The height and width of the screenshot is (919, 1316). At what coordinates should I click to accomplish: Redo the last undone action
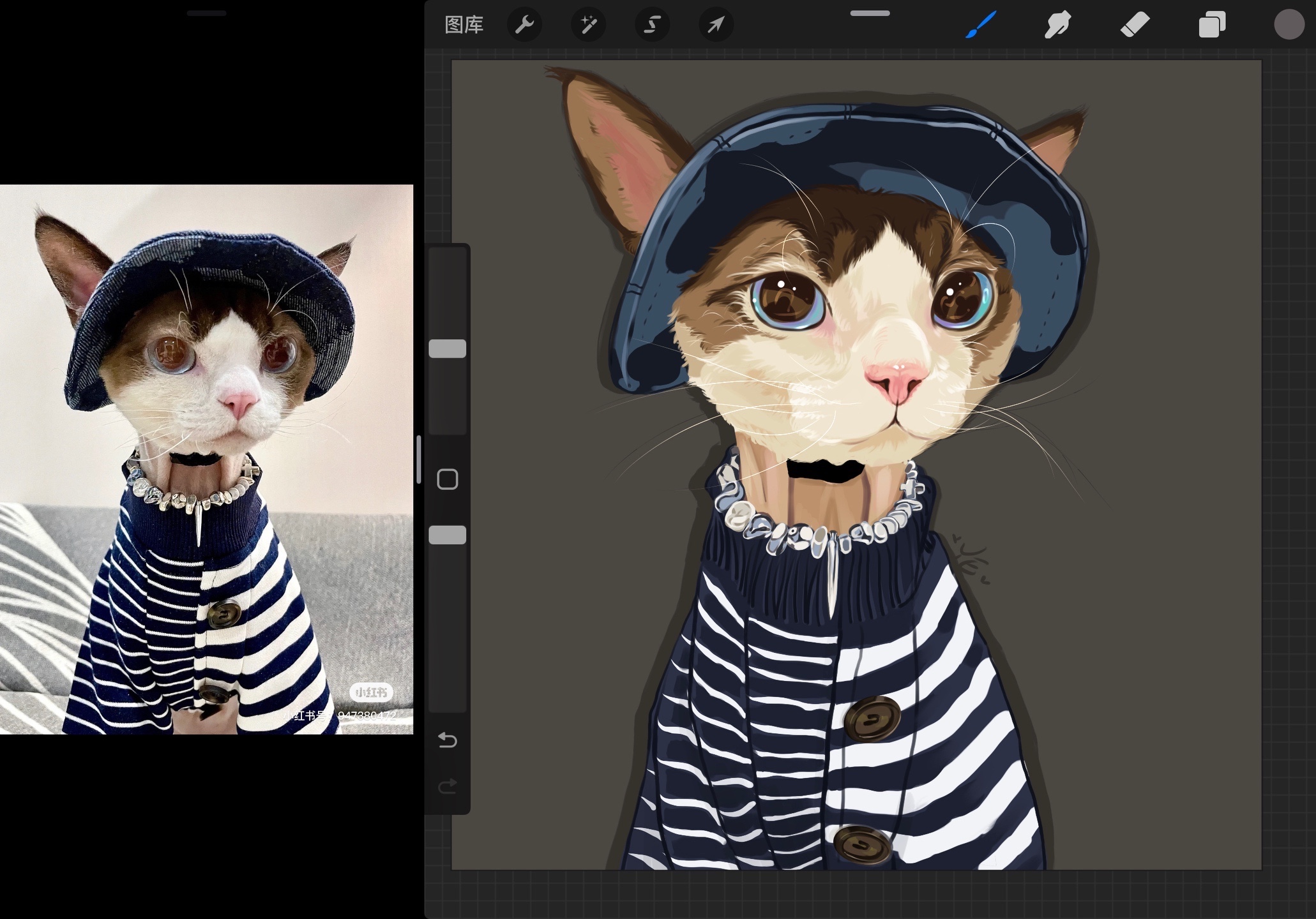coord(447,786)
